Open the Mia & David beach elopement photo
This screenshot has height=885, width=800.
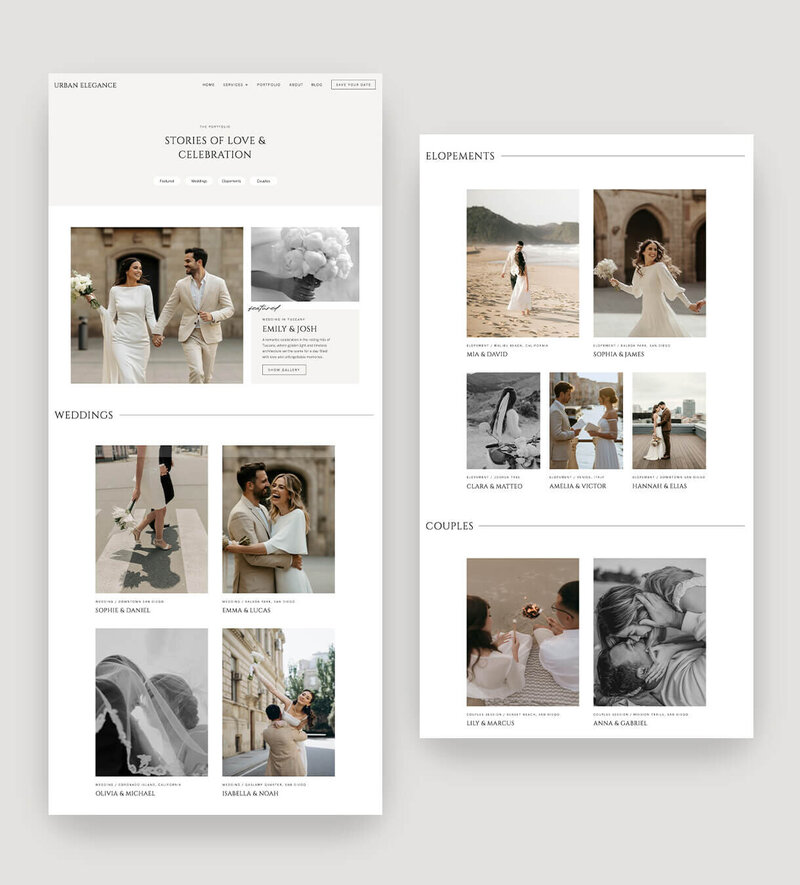point(522,263)
